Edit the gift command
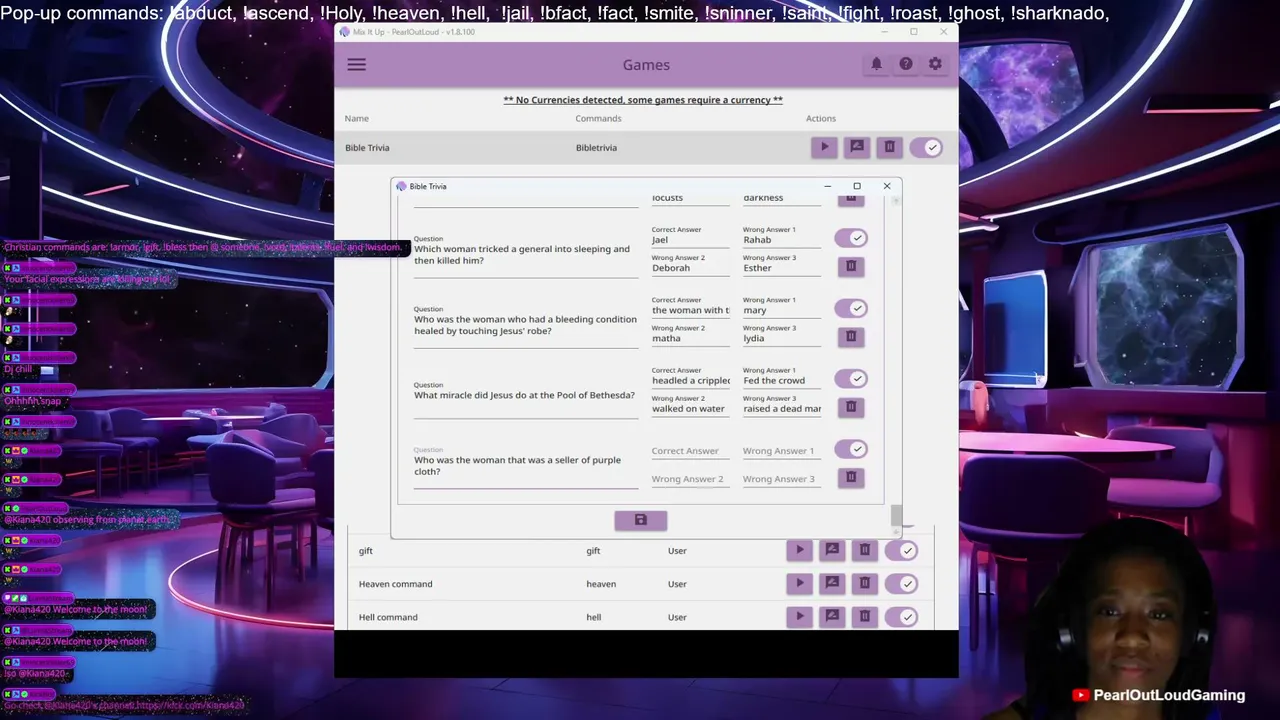Image resolution: width=1280 pixels, height=720 pixels. (832, 550)
